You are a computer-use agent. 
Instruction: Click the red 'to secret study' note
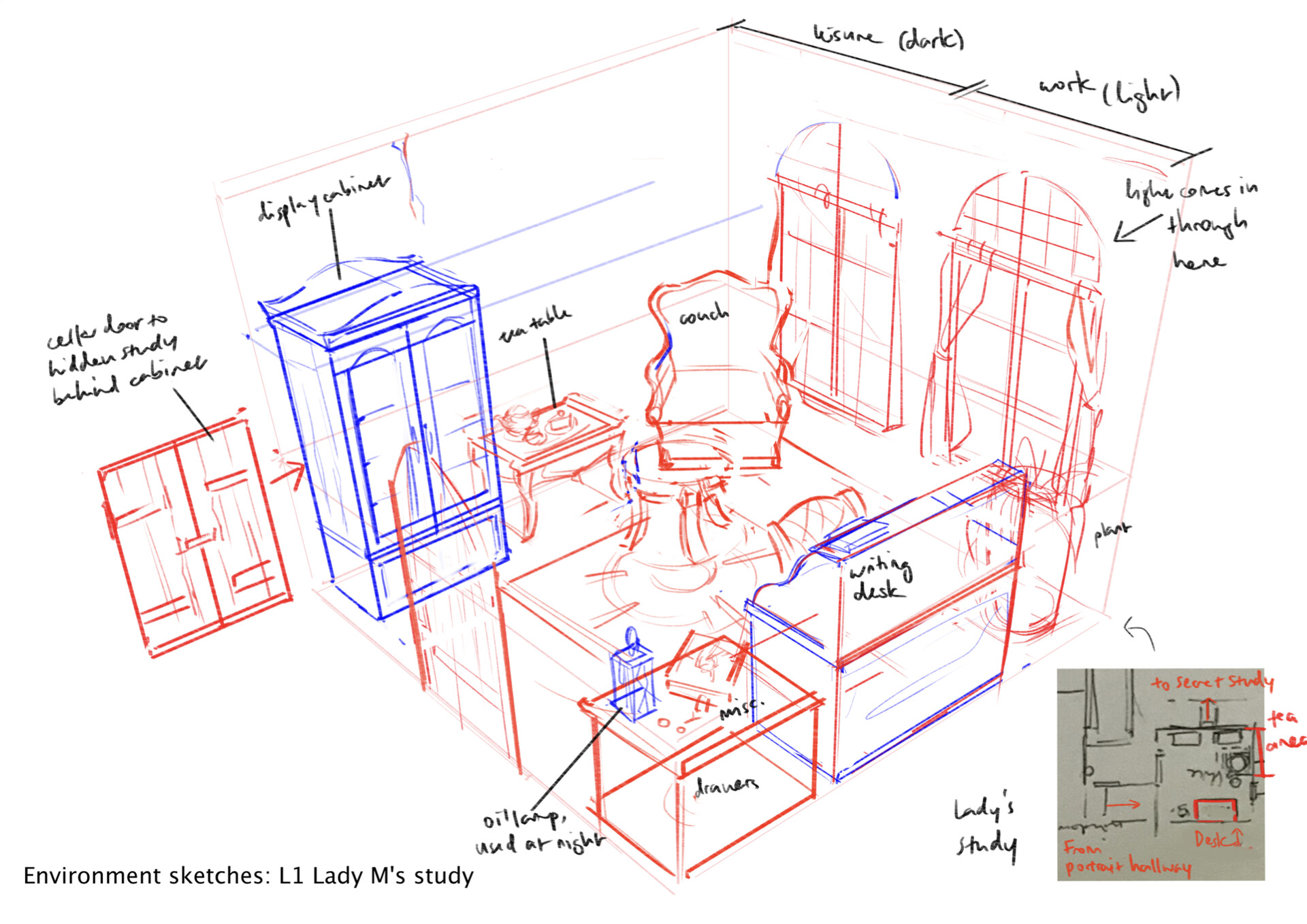click(1212, 682)
